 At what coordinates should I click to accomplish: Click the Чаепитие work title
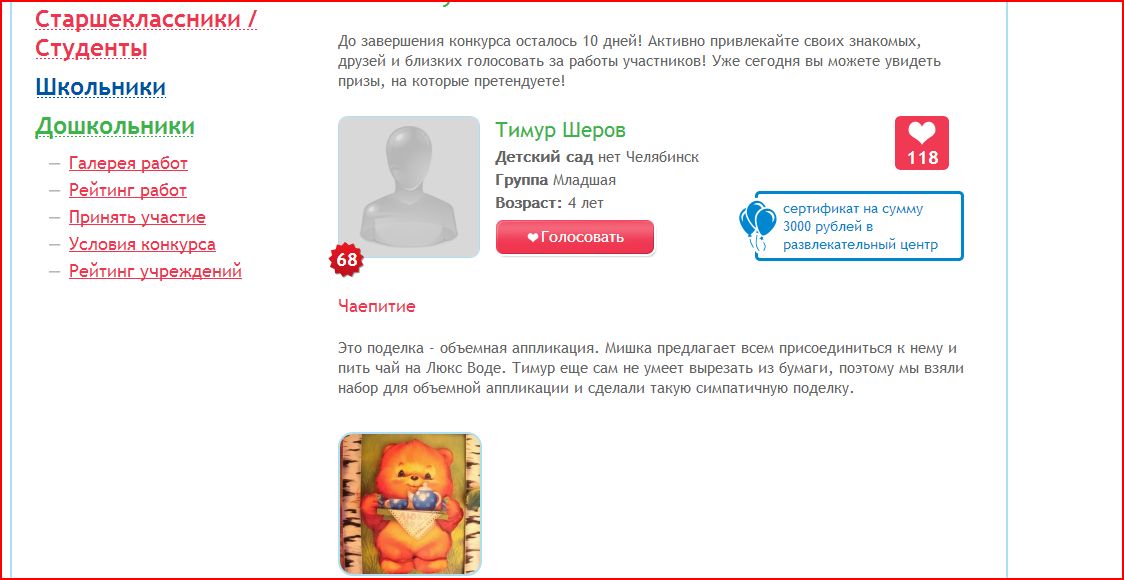376,307
